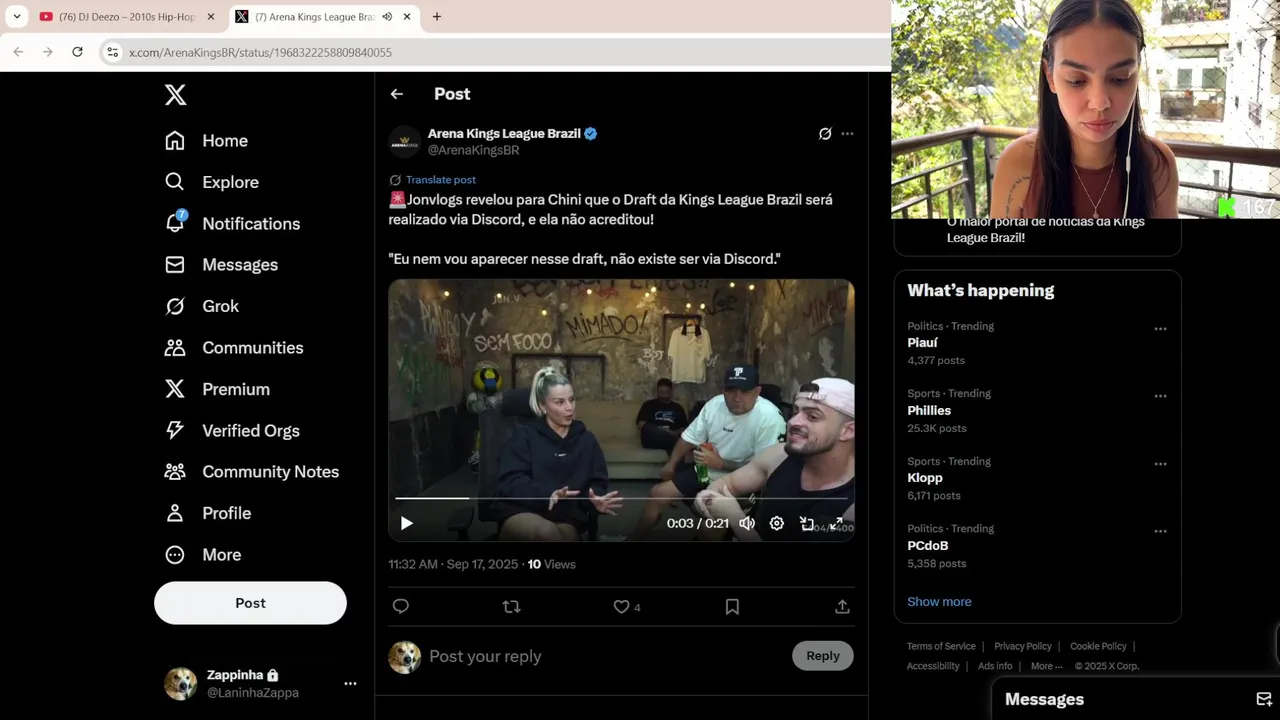
Task: Open Zappinha account options menu
Action: click(350, 684)
